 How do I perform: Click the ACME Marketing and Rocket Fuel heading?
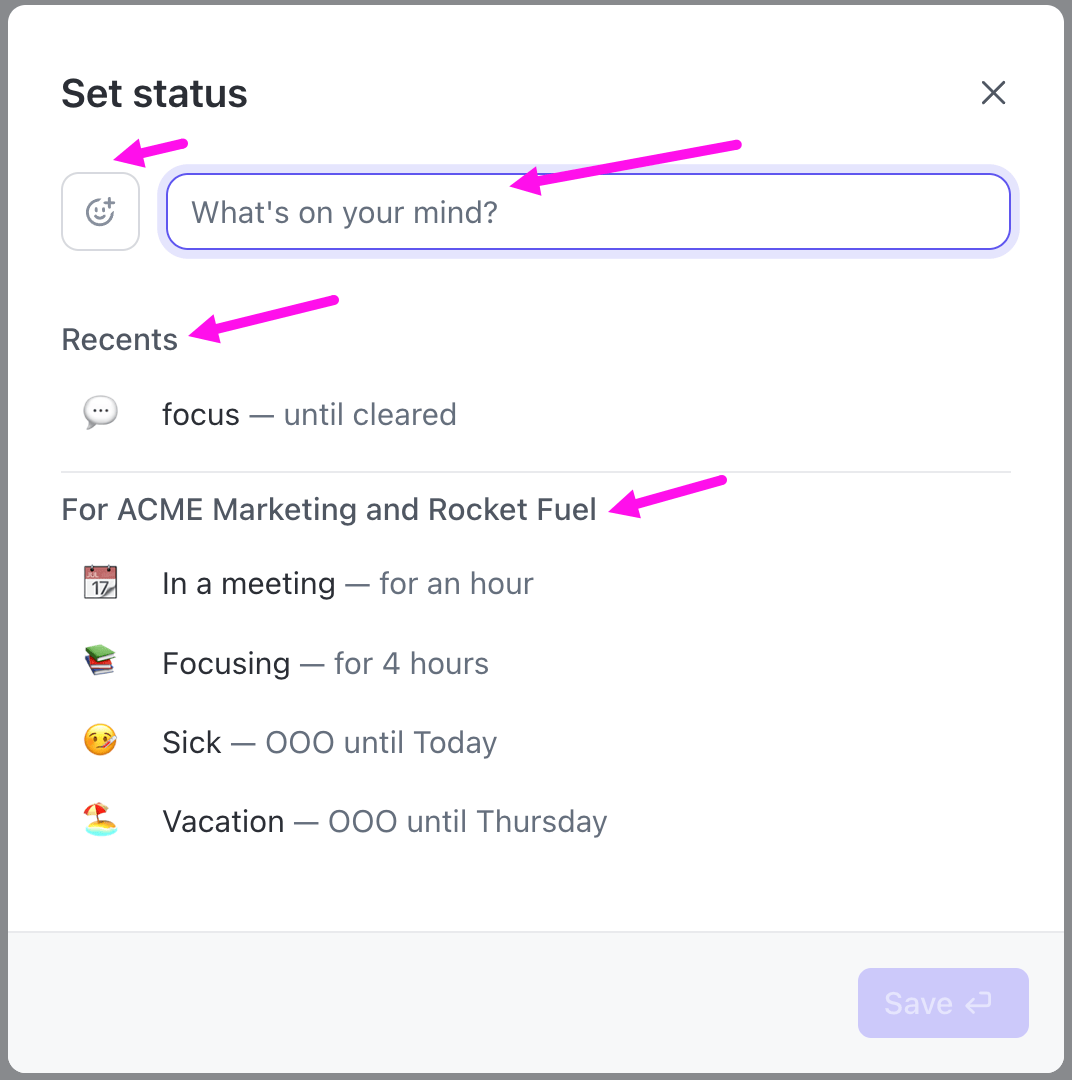click(x=328, y=509)
